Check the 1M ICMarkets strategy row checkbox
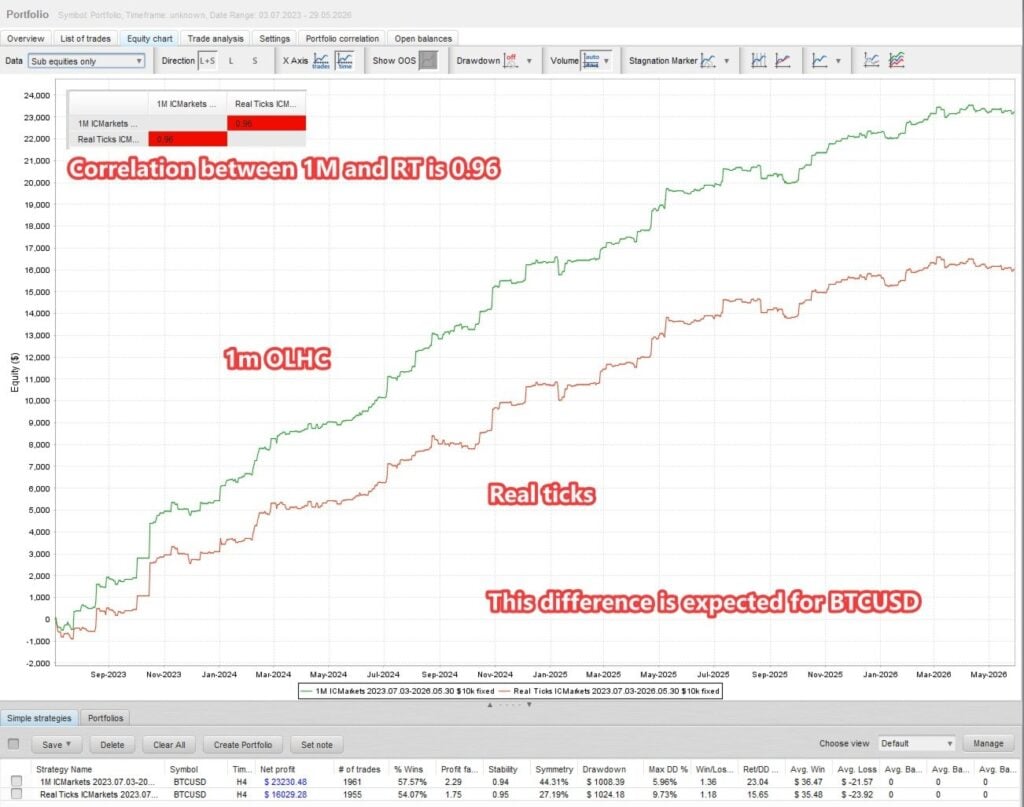1024x807 pixels. 16,782
